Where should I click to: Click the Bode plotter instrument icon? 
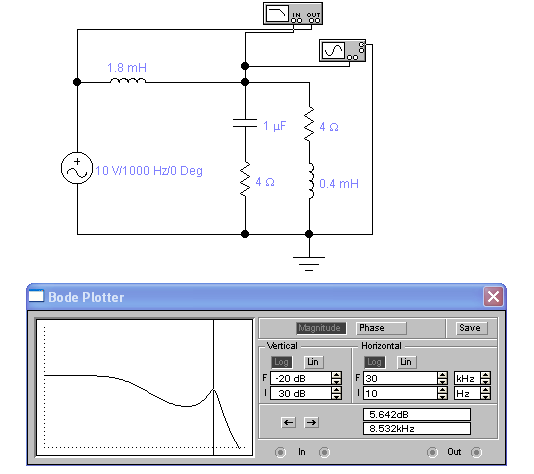coord(293,14)
